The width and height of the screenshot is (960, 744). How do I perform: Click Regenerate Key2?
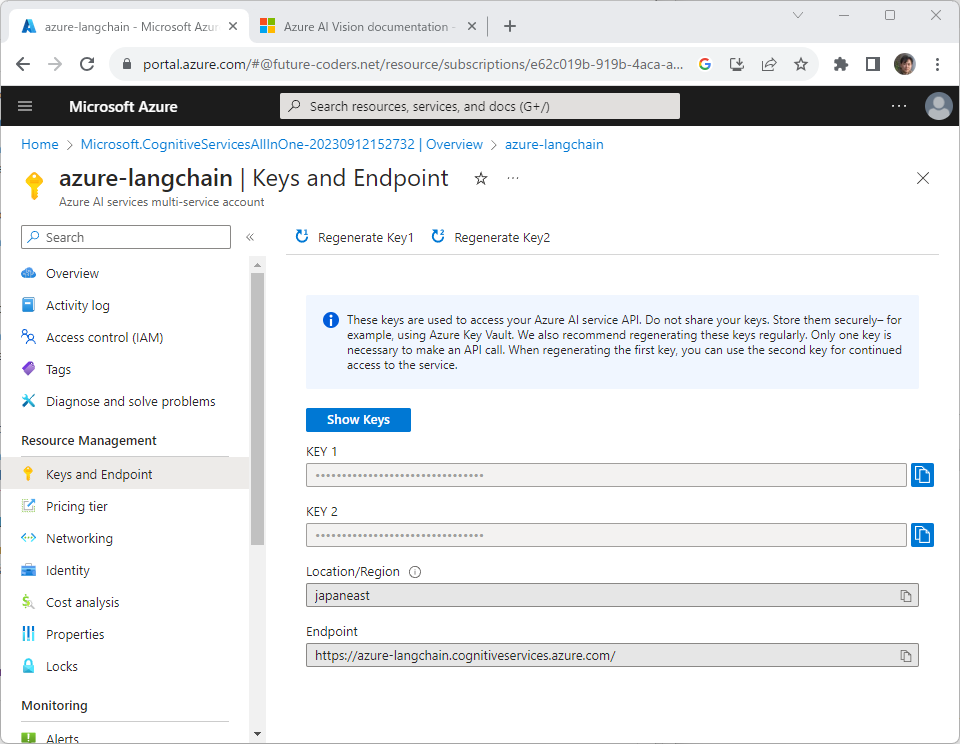490,238
